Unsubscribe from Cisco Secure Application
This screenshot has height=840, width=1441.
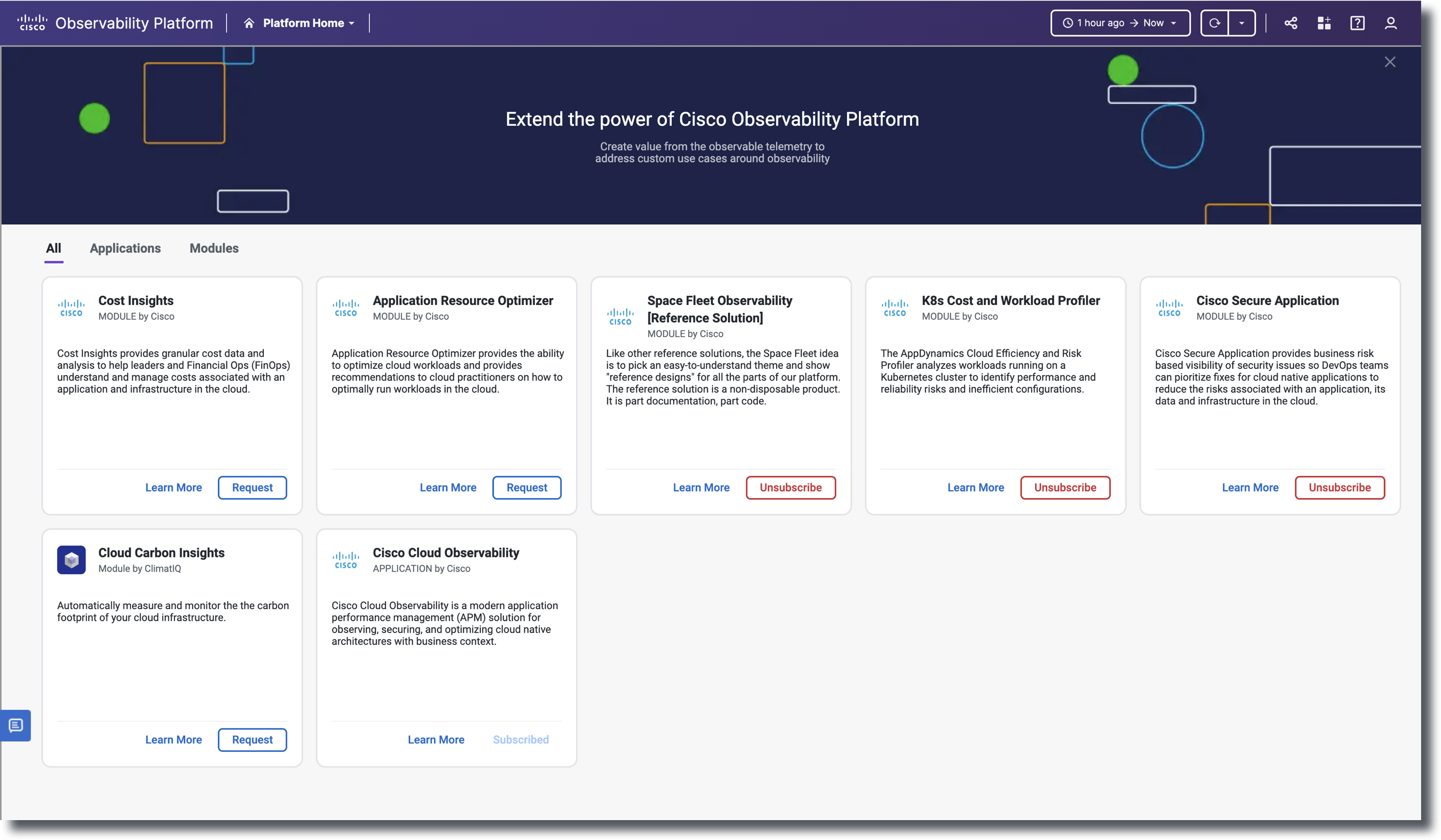[x=1339, y=487]
